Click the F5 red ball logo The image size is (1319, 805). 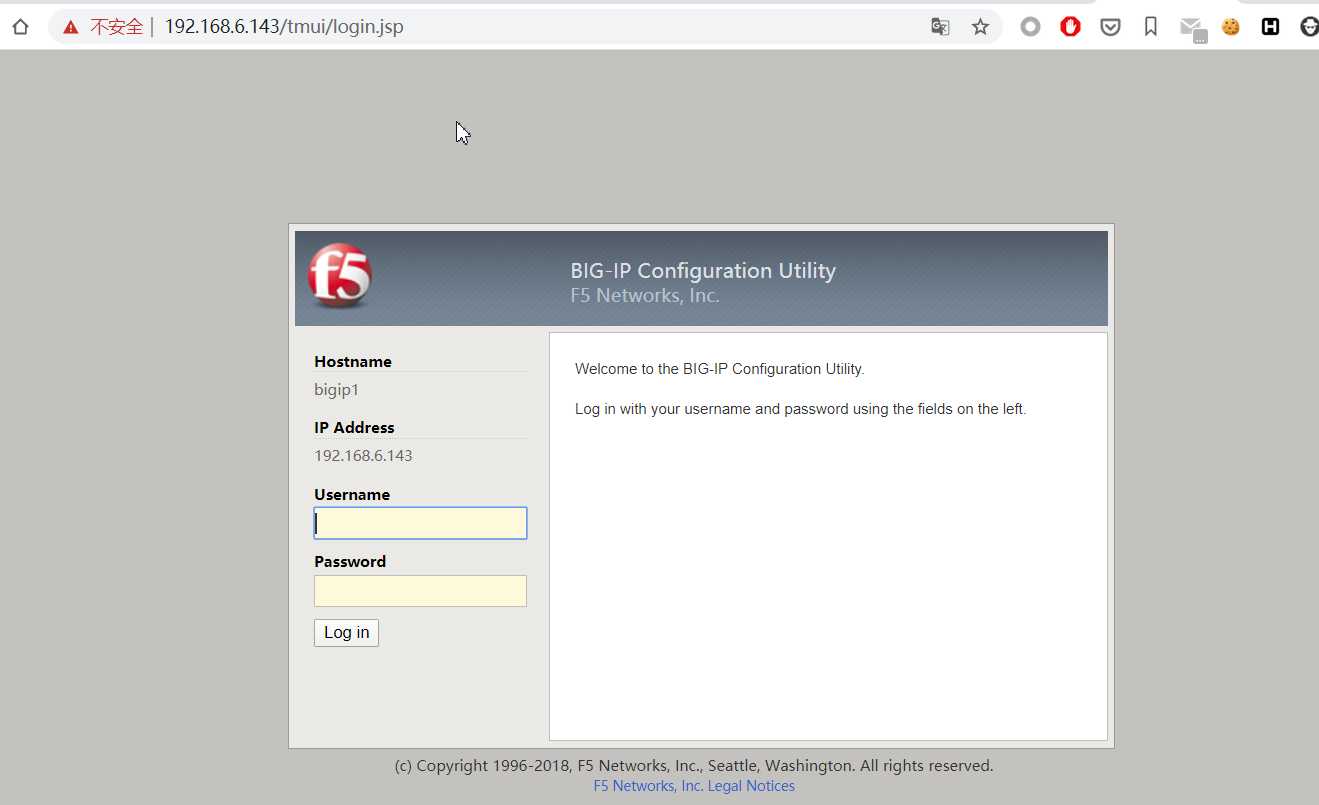click(340, 275)
